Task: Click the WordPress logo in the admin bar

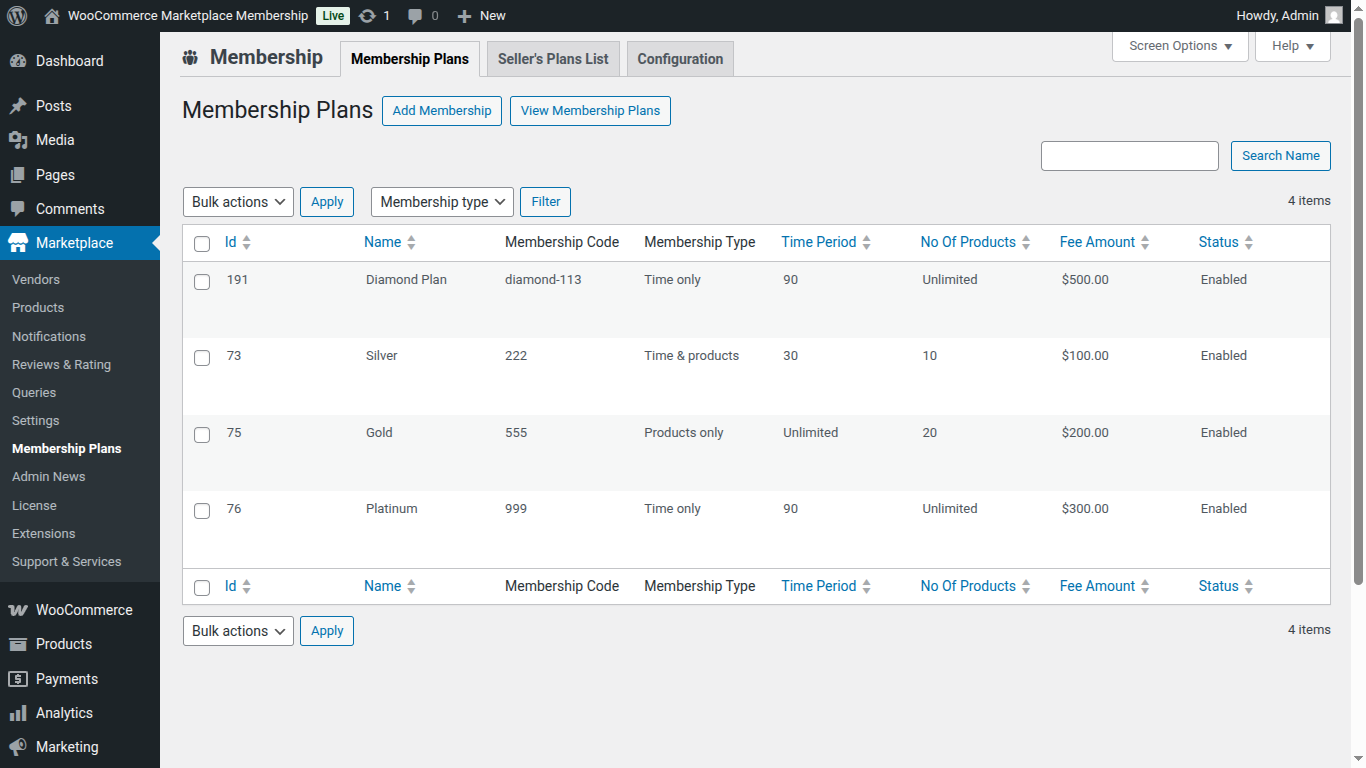Action: (16, 15)
